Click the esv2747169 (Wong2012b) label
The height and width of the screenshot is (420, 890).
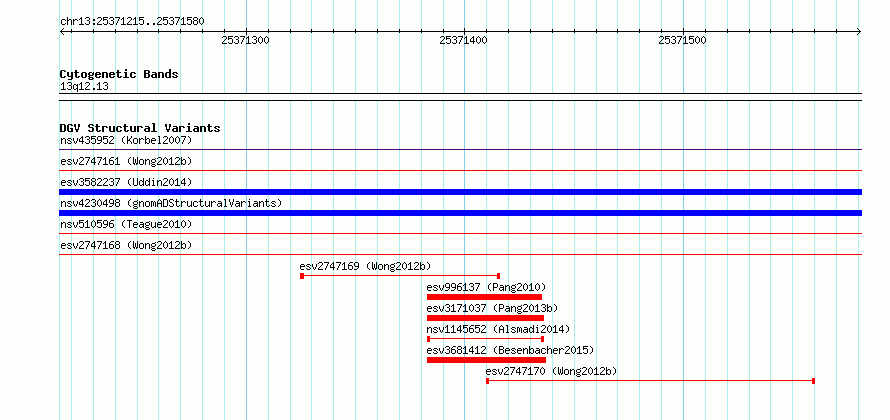[x=365, y=266]
